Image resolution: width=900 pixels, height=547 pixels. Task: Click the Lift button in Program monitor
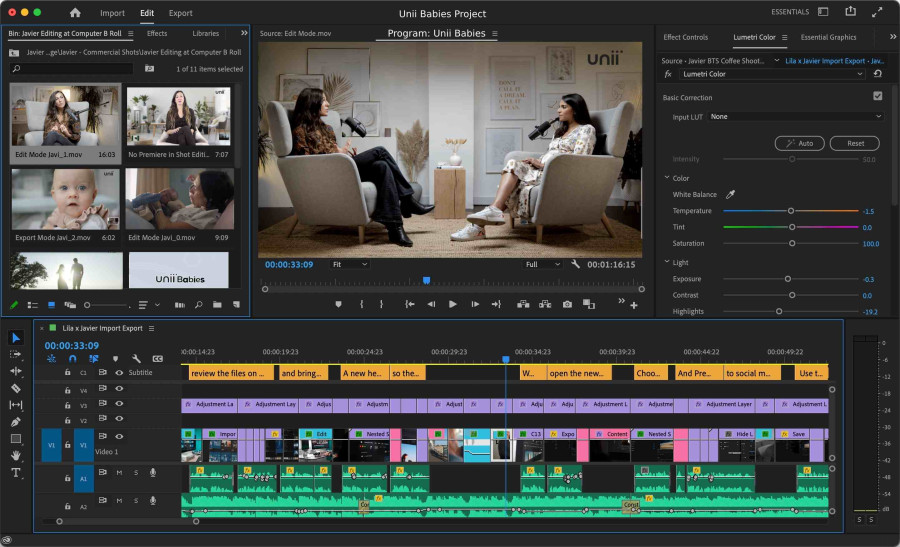coord(523,304)
